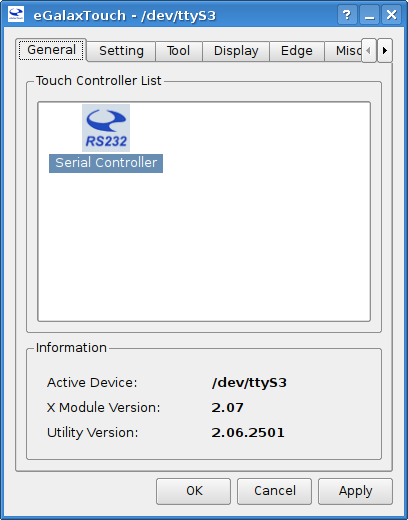Click the Active Device value /dev/ttyS3

click(249, 383)
